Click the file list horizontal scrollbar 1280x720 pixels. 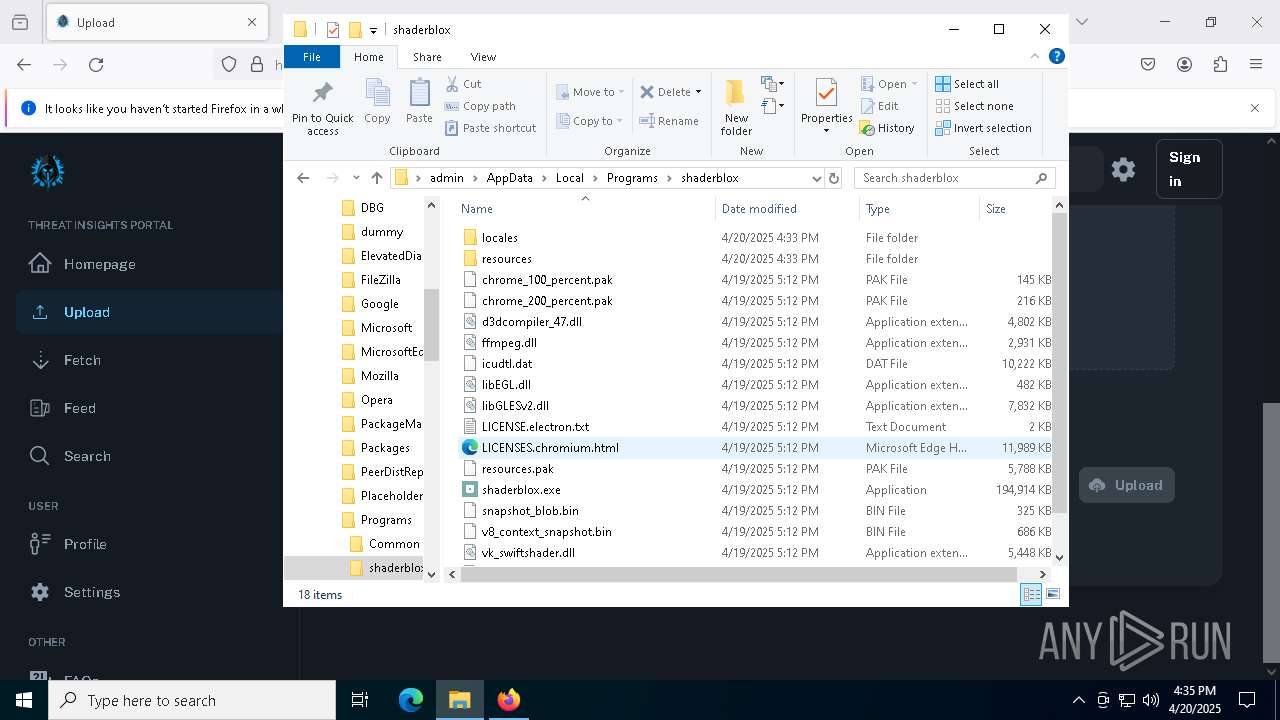click(740, 574)
